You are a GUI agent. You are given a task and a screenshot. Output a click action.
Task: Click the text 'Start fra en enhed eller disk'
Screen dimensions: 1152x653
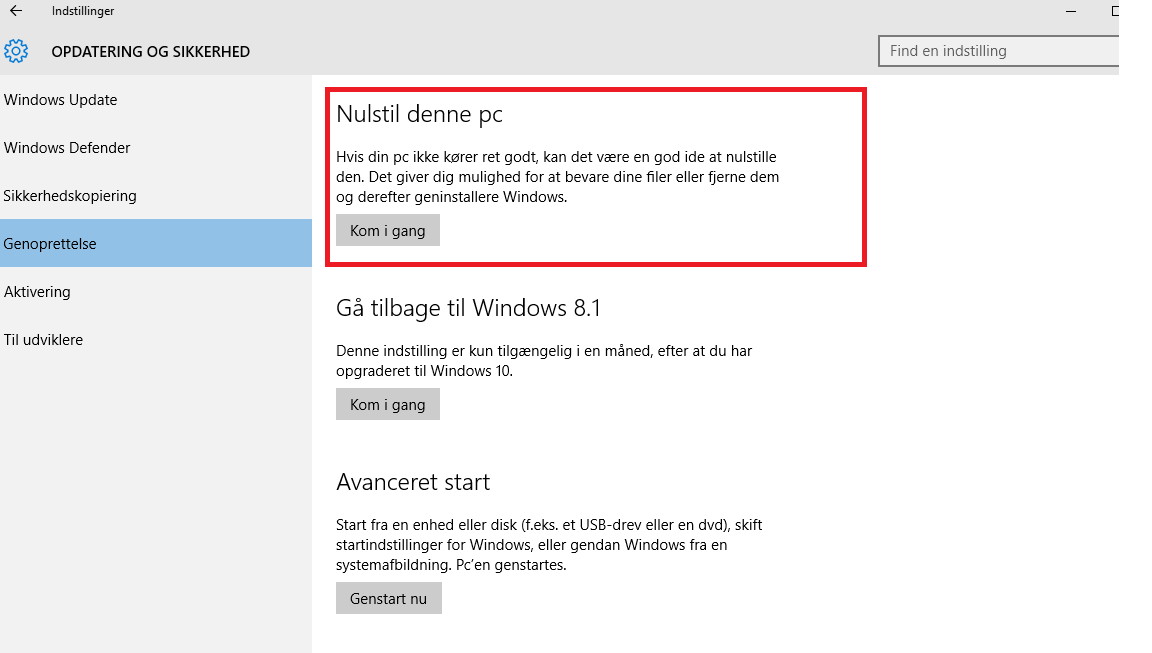(549, 545)
